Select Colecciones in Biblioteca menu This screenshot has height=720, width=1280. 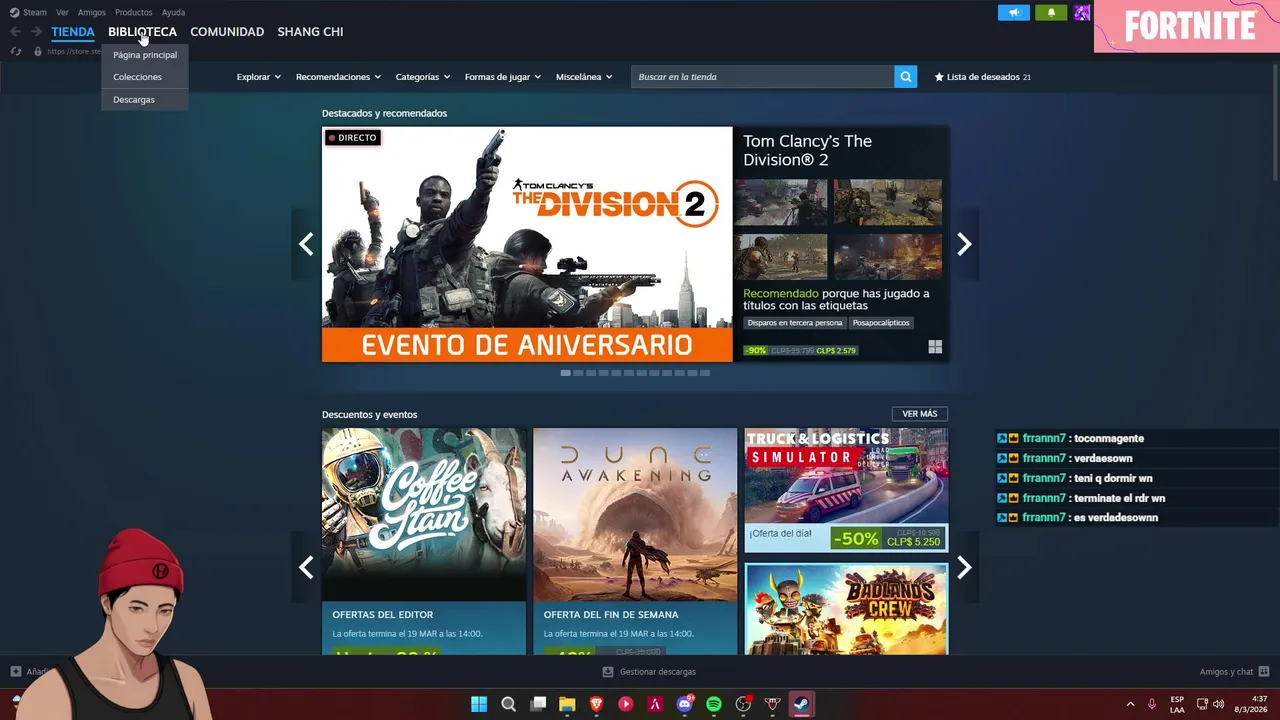[145, 77]
